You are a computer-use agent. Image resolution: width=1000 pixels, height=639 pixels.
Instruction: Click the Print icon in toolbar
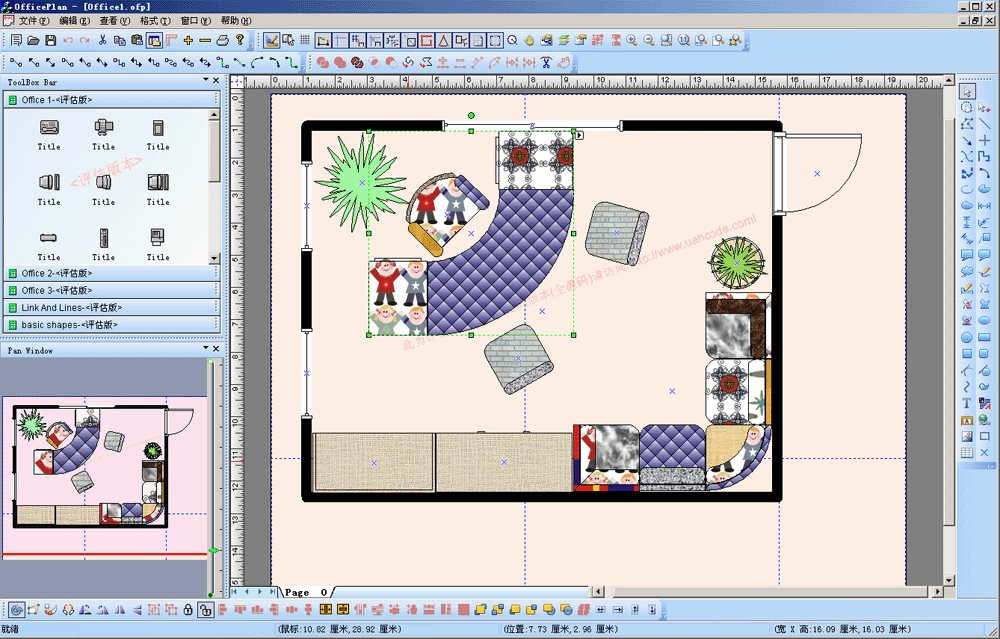coord(223,41)
